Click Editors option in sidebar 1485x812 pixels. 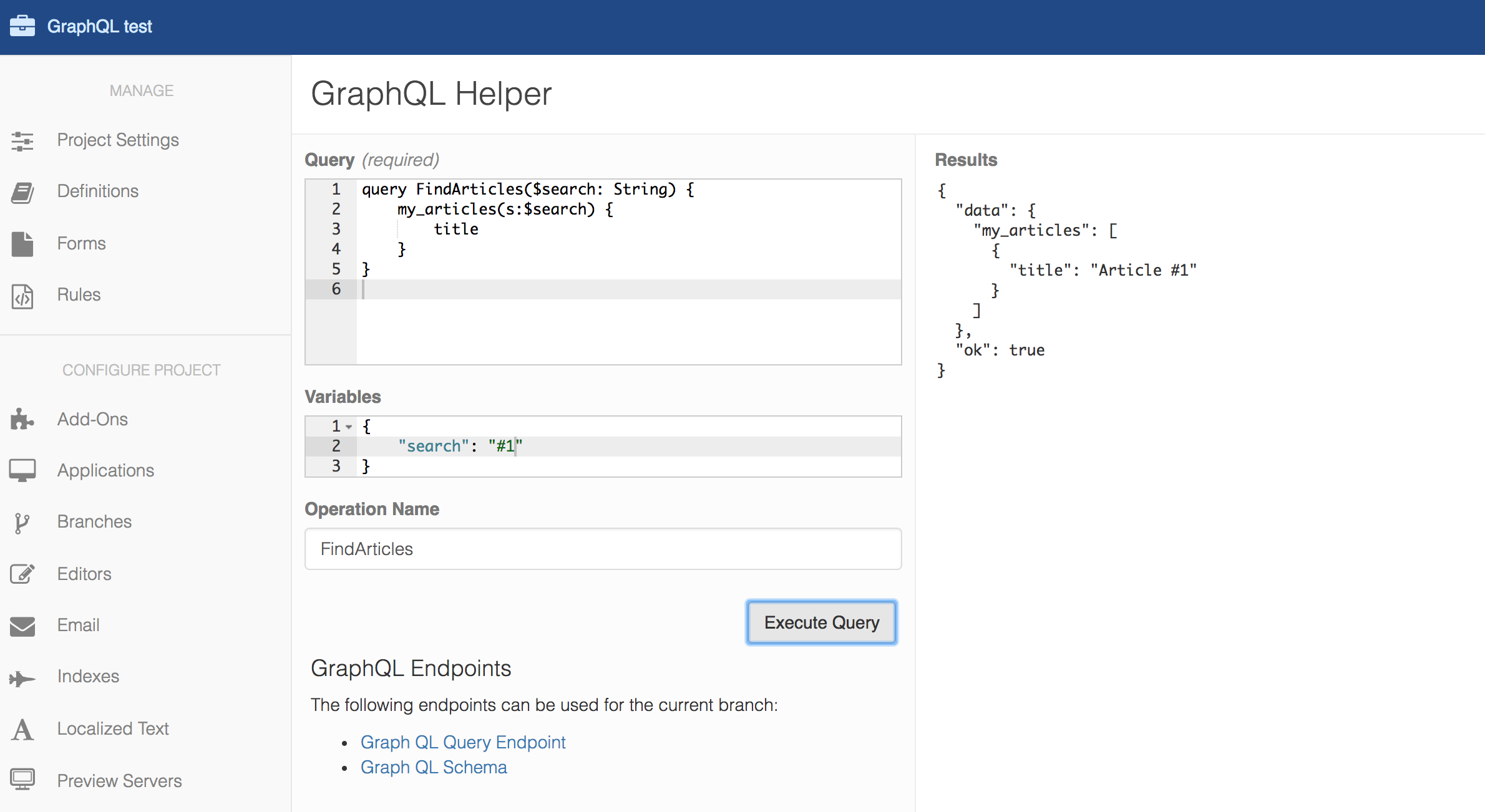(84, 573)
